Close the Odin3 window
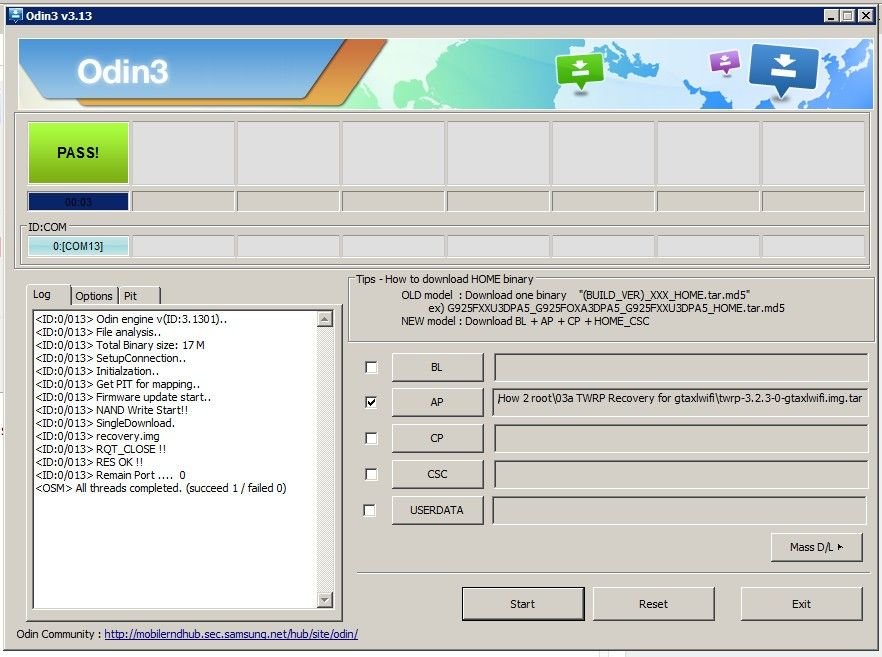Viewport: 882px width, 657px height. pyautogui.click(x=865, y=16)
